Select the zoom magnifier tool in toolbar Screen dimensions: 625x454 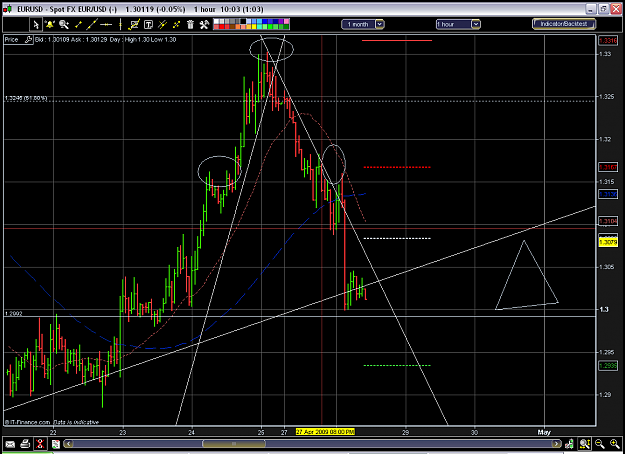coord(64,25)
